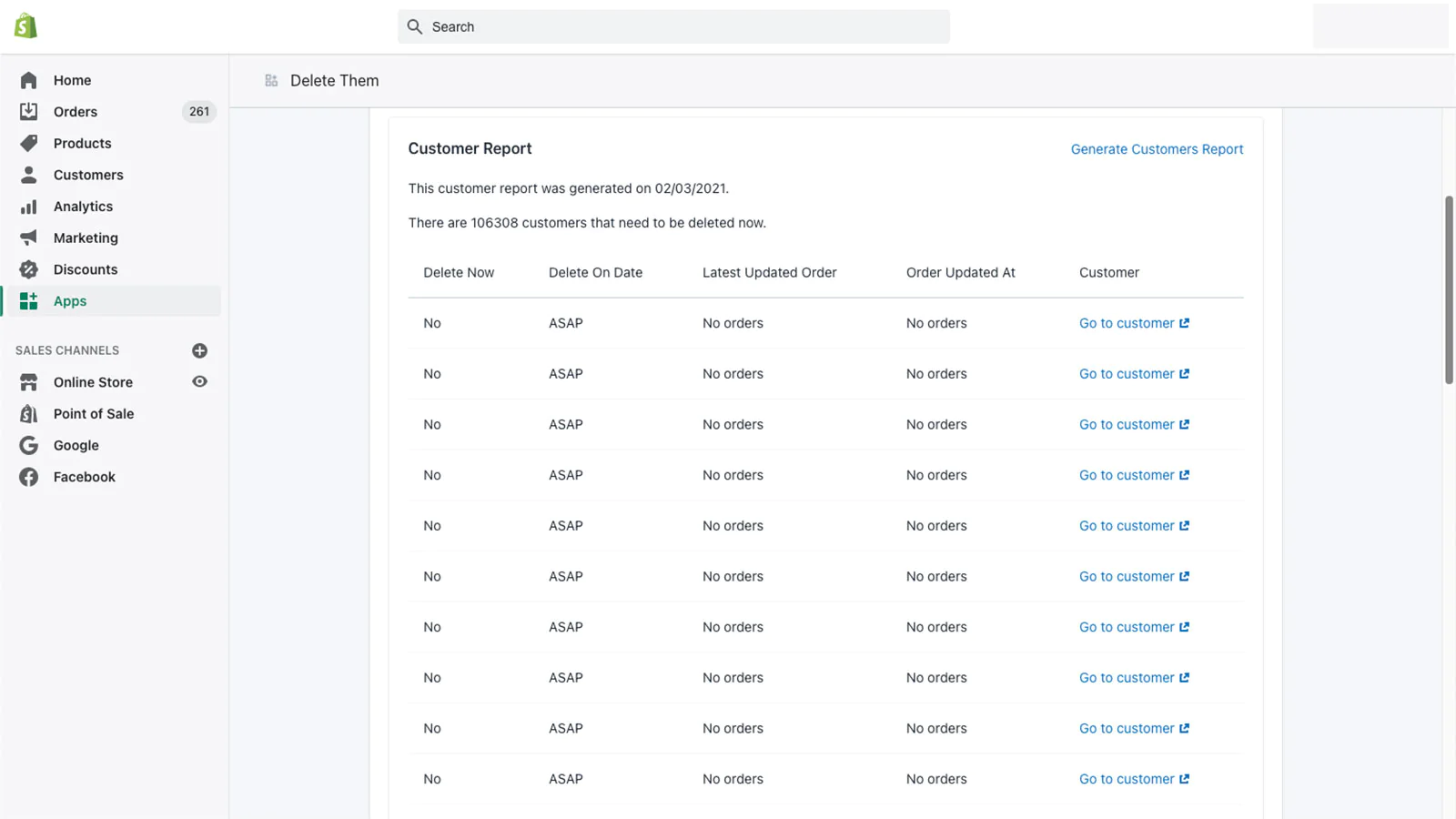Click external link icon in last customer row
This screenshot has height=819, width=1456.
1184,779
